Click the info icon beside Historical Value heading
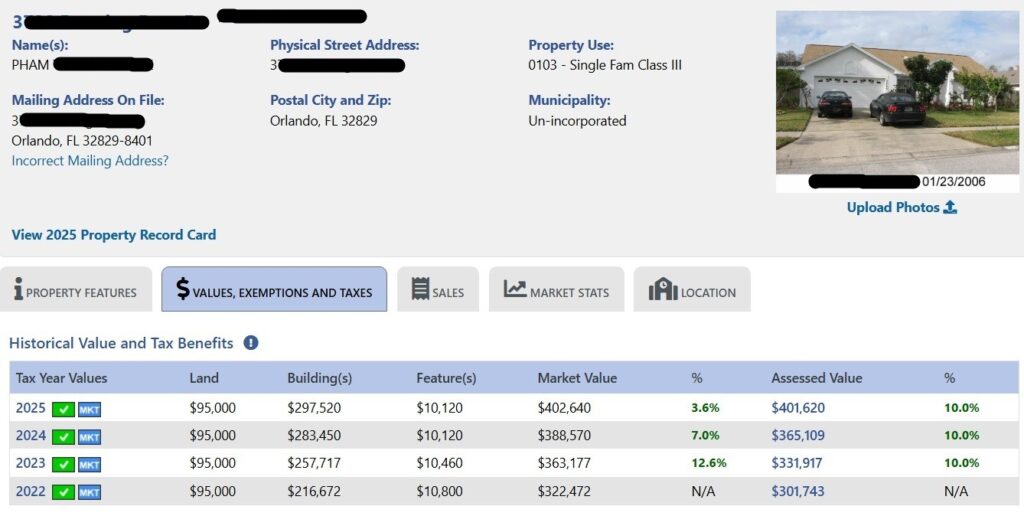Screen dimensions: 1024x516 pos(251,343)
